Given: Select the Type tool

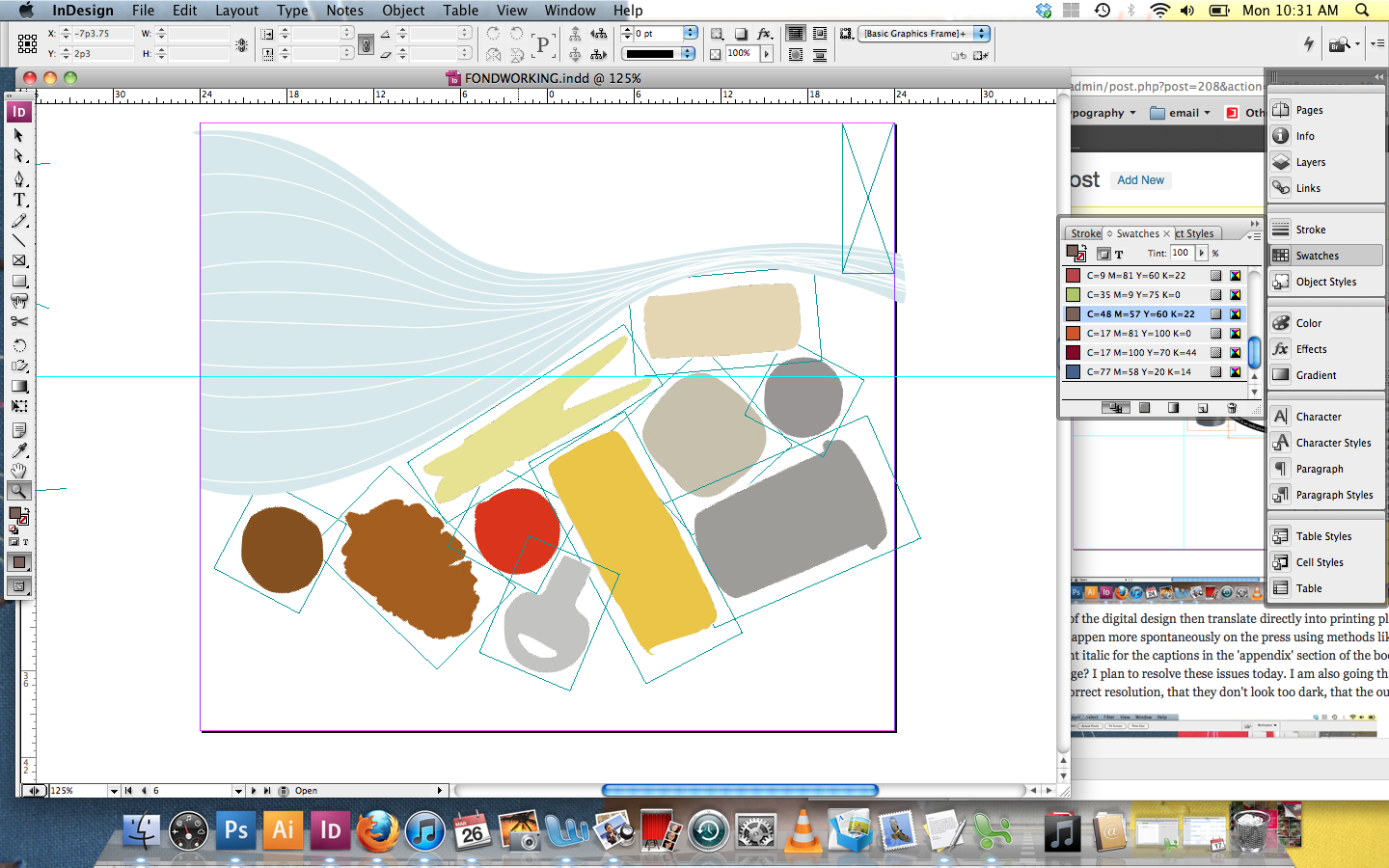Looking at the screenshot, I should point(18,200).
